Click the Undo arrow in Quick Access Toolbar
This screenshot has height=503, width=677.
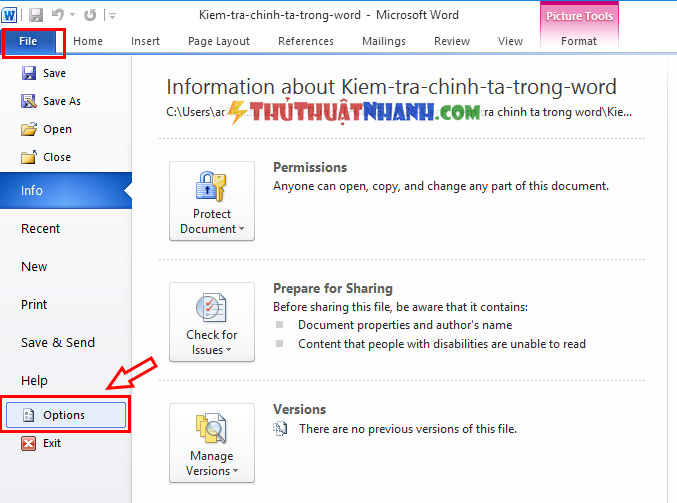[x=57, y=15]
